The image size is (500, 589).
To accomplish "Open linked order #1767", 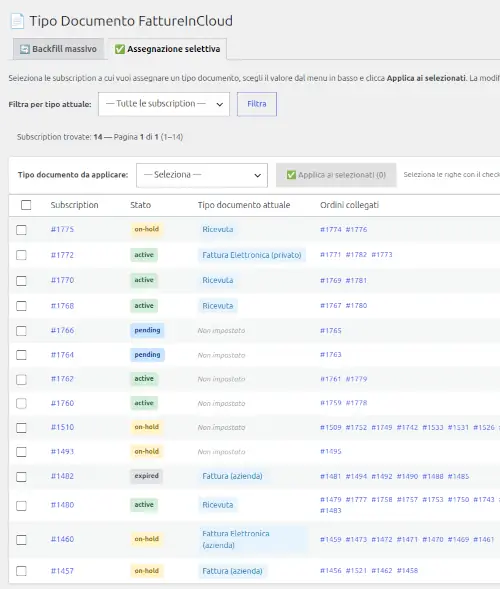I will pos(331,306).
